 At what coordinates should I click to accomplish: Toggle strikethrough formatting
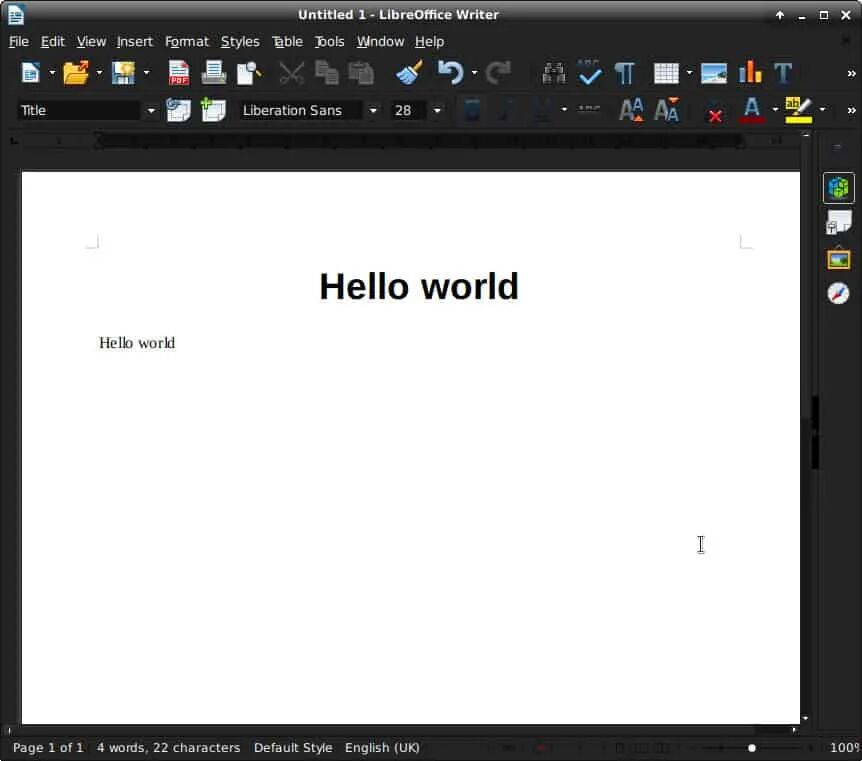(588, 110)
